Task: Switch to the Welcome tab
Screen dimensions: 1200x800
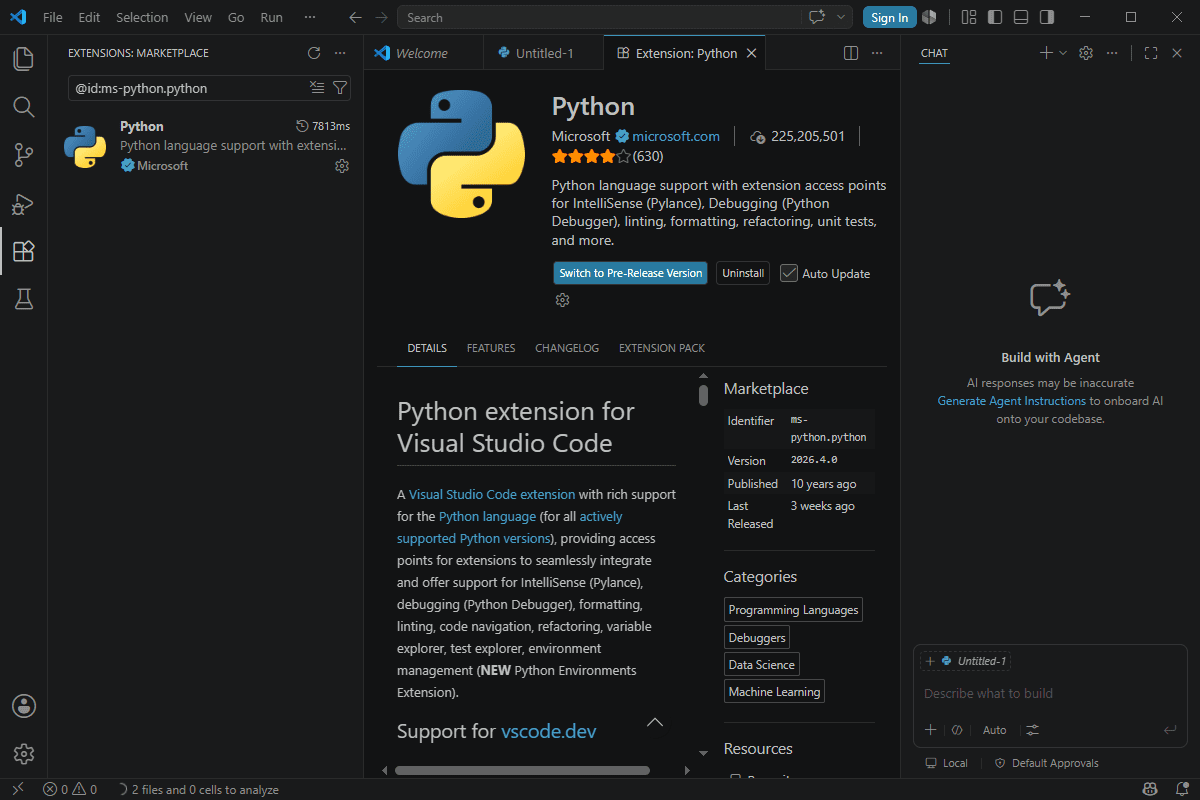Action: (422, 53)
